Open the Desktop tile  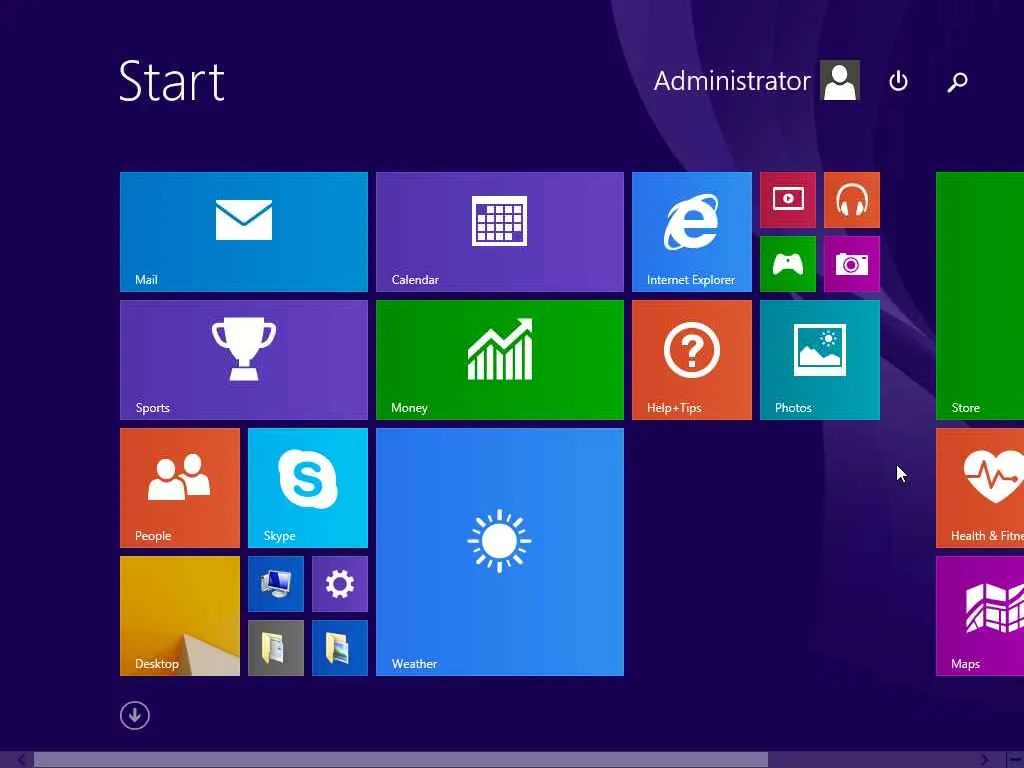[180, 616]
